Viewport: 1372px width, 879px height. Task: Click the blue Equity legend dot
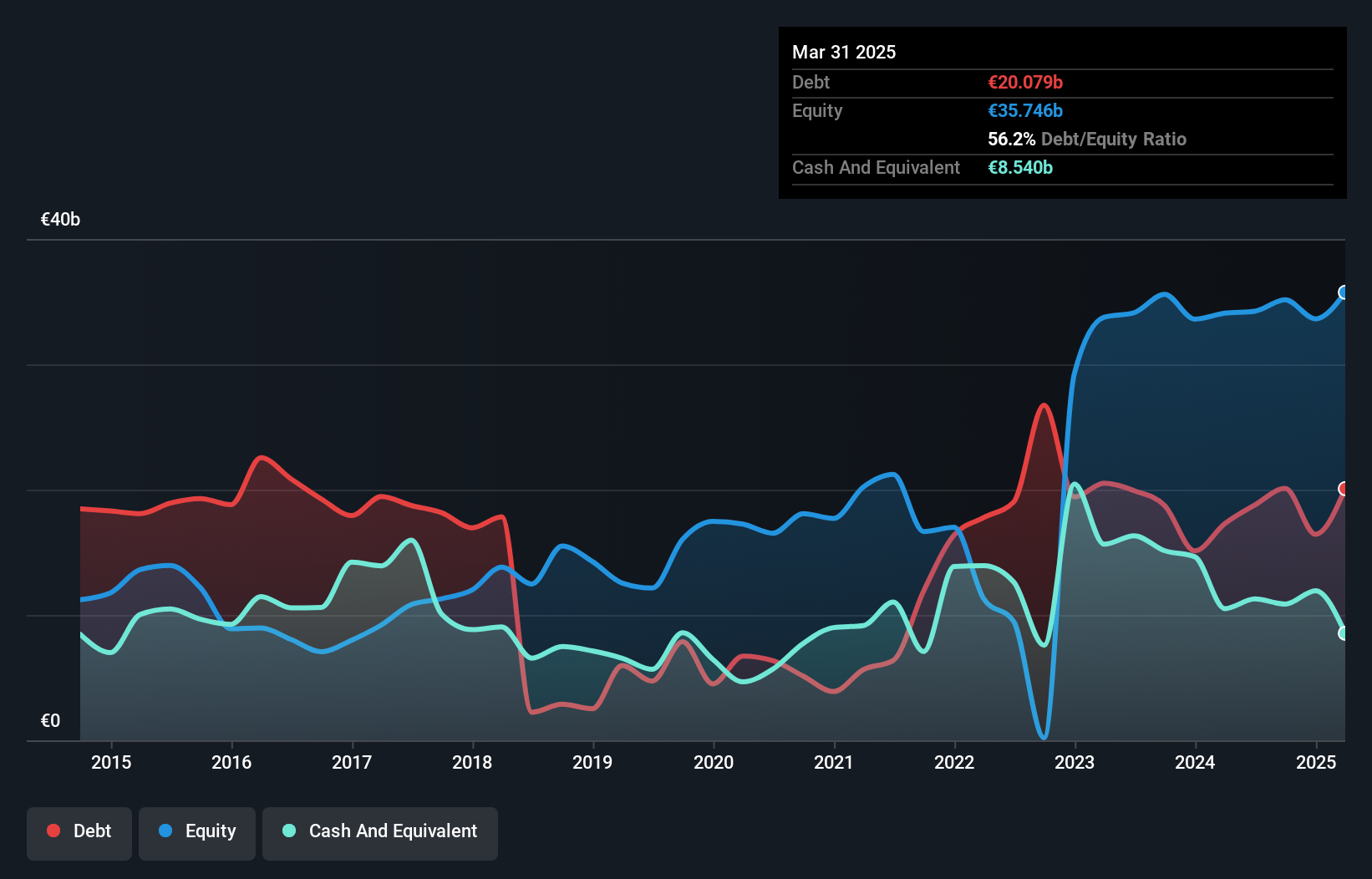(x=165, y=831)
